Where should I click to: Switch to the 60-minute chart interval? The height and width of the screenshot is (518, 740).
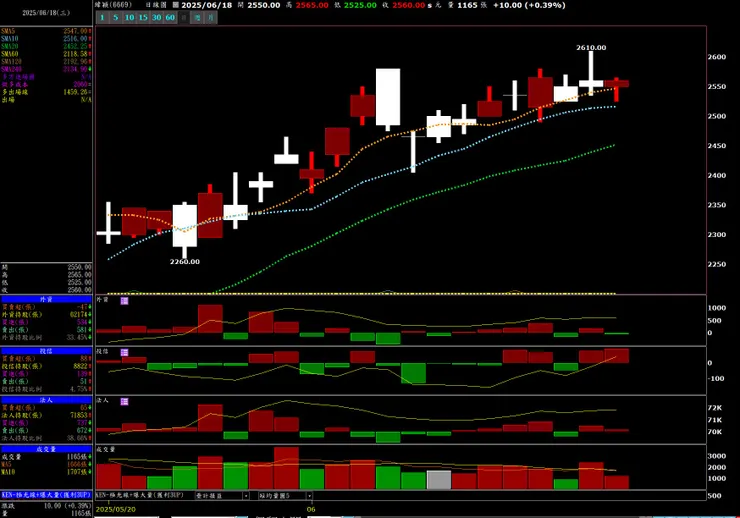pyautogui.click(x=170, y=17)
